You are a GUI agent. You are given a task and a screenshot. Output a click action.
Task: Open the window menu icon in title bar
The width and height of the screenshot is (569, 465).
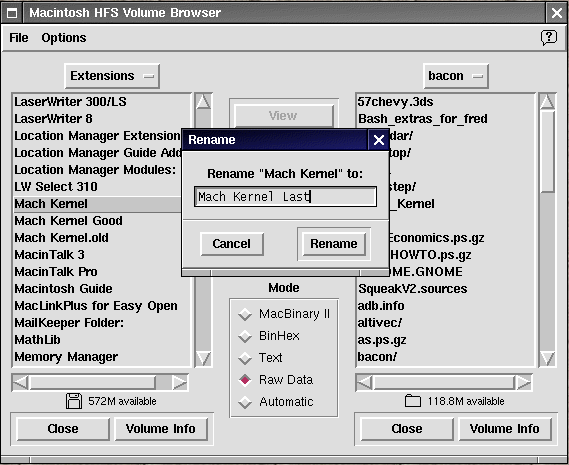[12, 13]
